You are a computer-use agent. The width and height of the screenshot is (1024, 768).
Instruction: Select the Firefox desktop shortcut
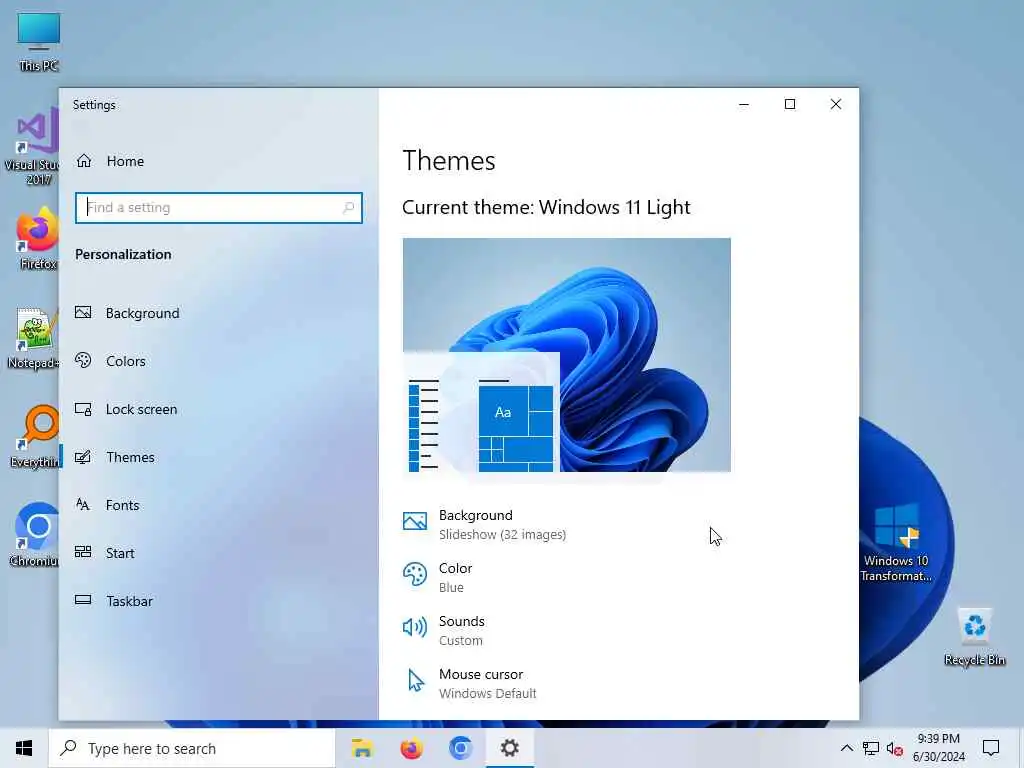pyautogui.click(x=37, y=239)
